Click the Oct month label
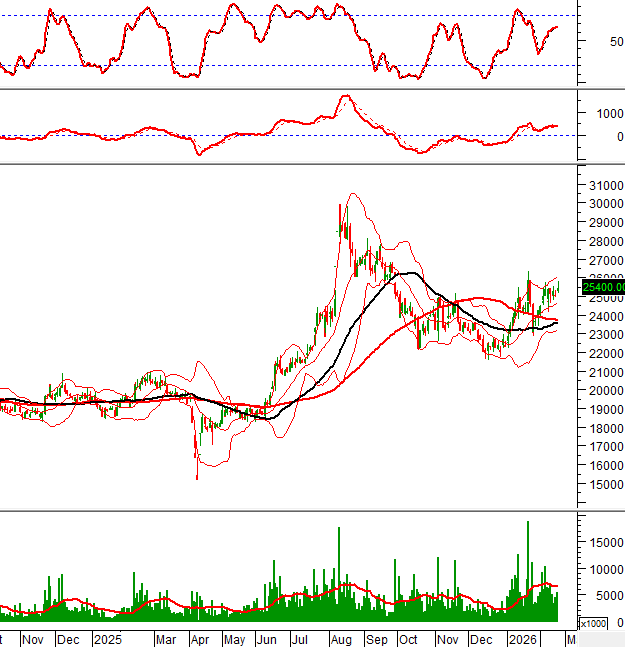Viewport: 625px width, 647px height. pos(409,639)
